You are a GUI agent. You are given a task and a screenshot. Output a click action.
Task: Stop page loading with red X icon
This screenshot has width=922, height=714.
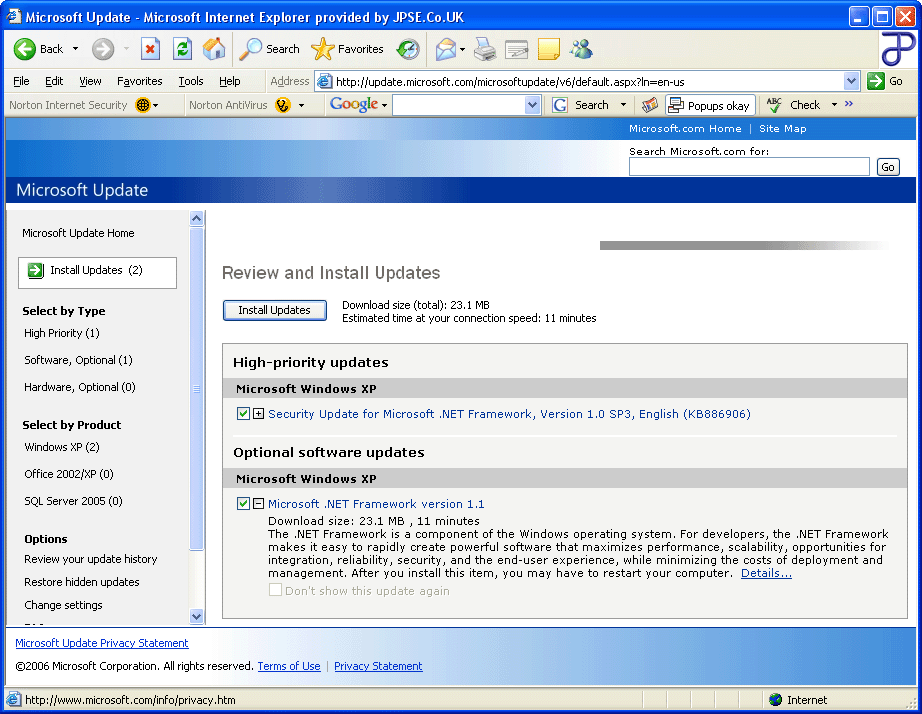151,49
